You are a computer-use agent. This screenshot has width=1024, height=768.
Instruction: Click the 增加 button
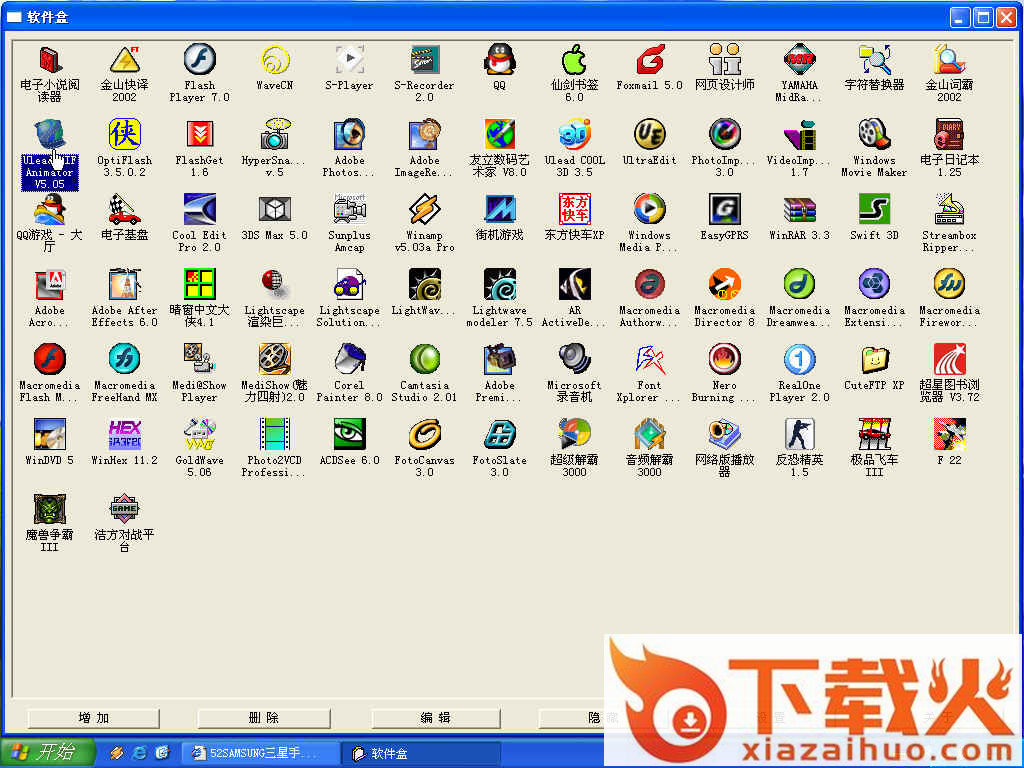(x=93, y=718)
